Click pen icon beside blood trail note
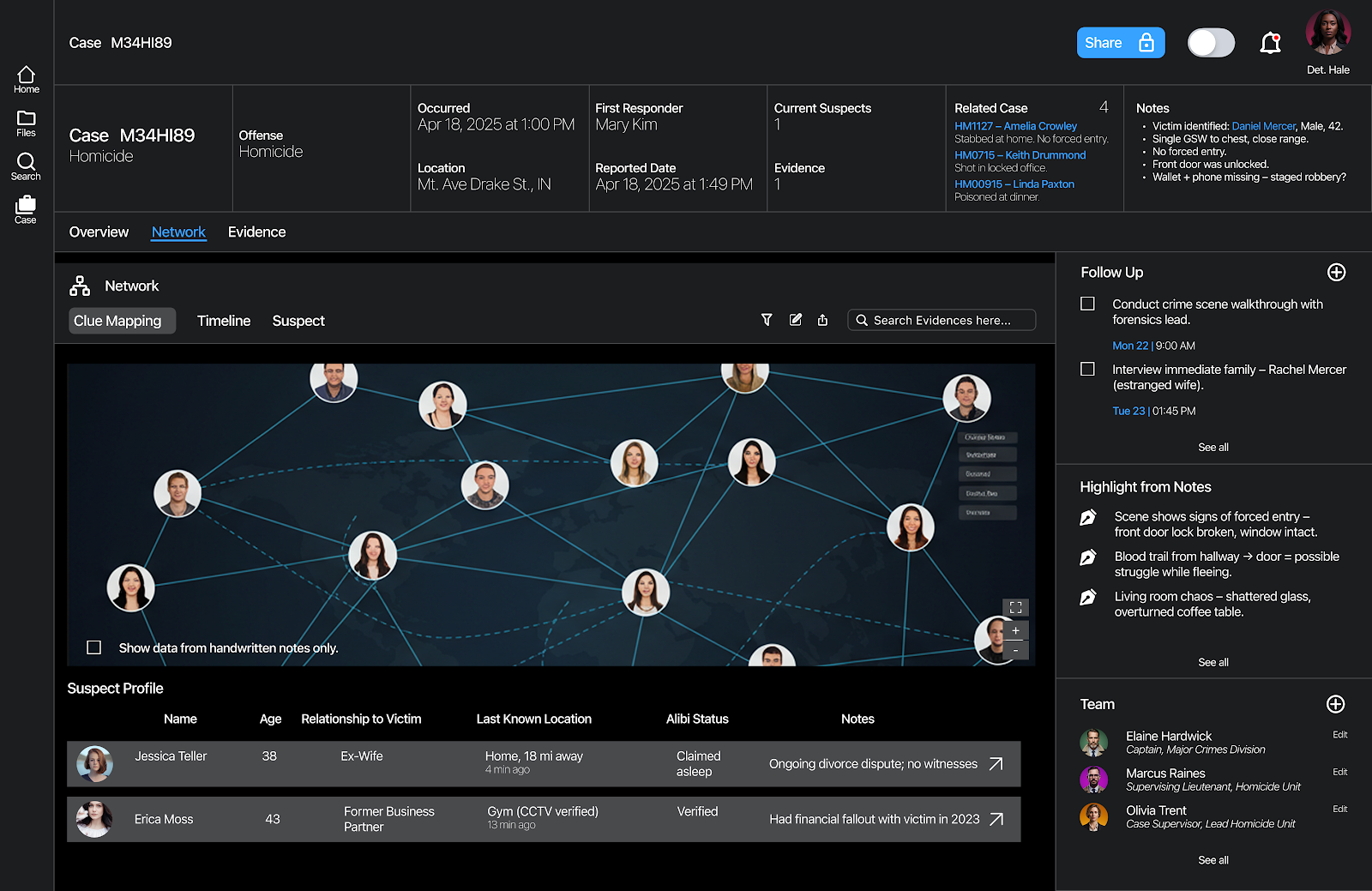1372x891 pixels. [x=1087, y=557]
